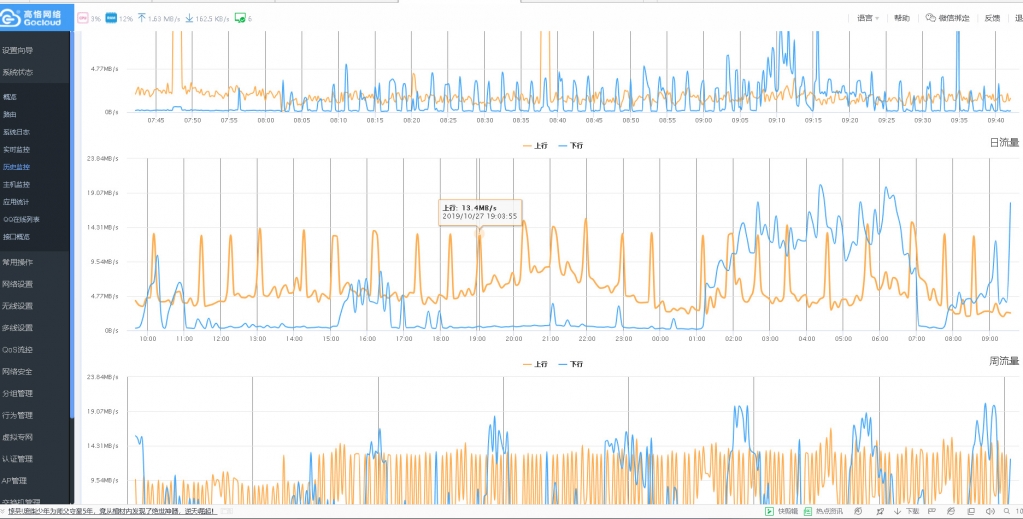Click the 19:00 marker on daily chart
The width and height of the screenshot is (1023, 519).
[478, 339]
